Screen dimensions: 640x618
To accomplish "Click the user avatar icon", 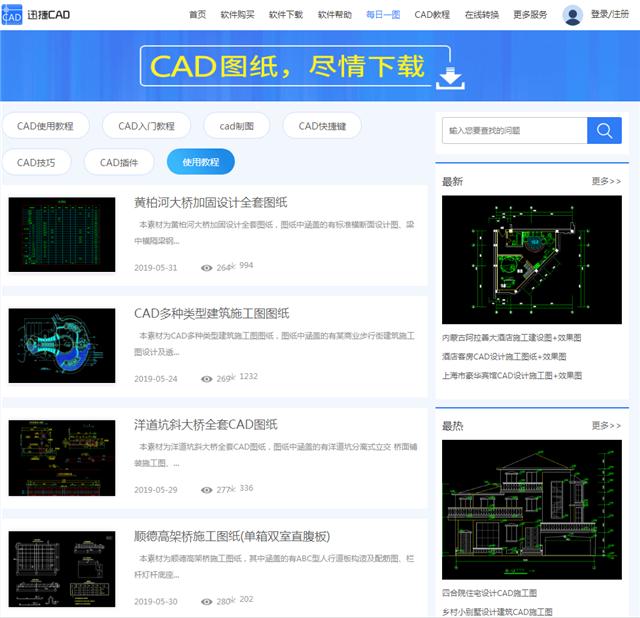I will tap(573, 15).
